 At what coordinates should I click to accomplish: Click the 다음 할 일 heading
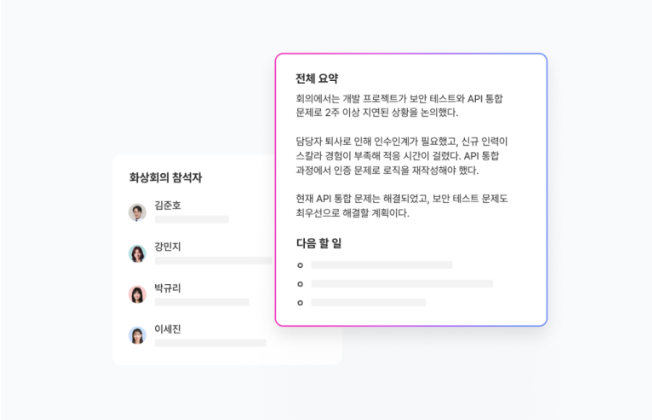point(319,243)
